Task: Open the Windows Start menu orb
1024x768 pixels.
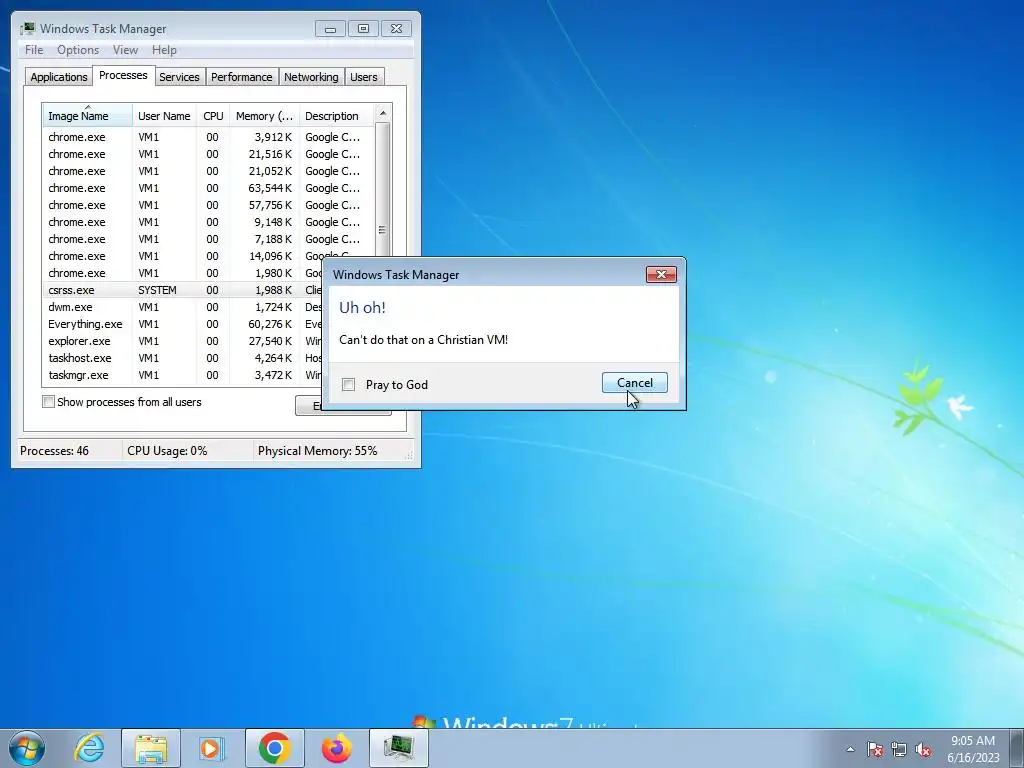Action: click(x=27, y=748)
